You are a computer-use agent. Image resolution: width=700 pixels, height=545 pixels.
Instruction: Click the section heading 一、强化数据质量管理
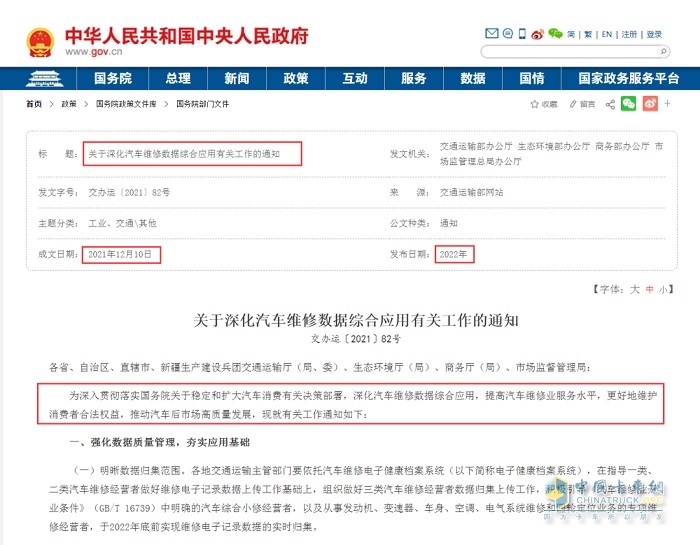pyautogui.click(x=159, y=442)
